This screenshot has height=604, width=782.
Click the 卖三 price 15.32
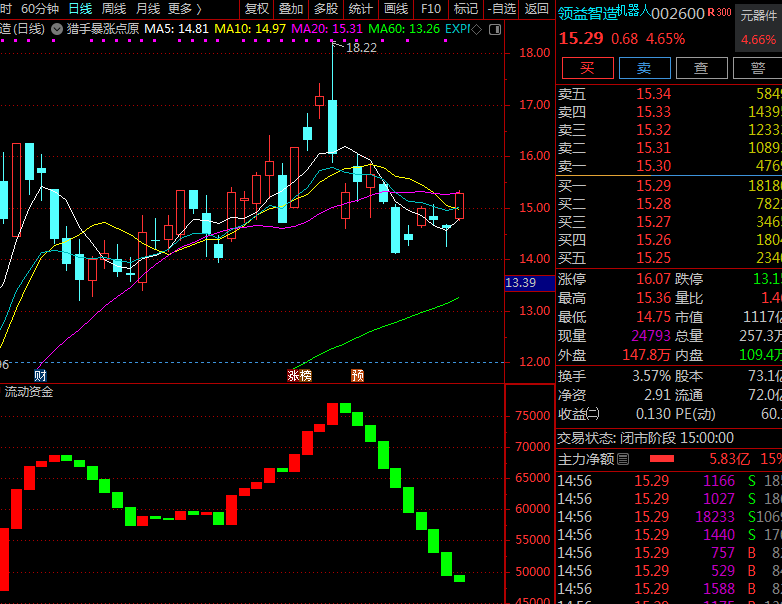click(653, 130)
